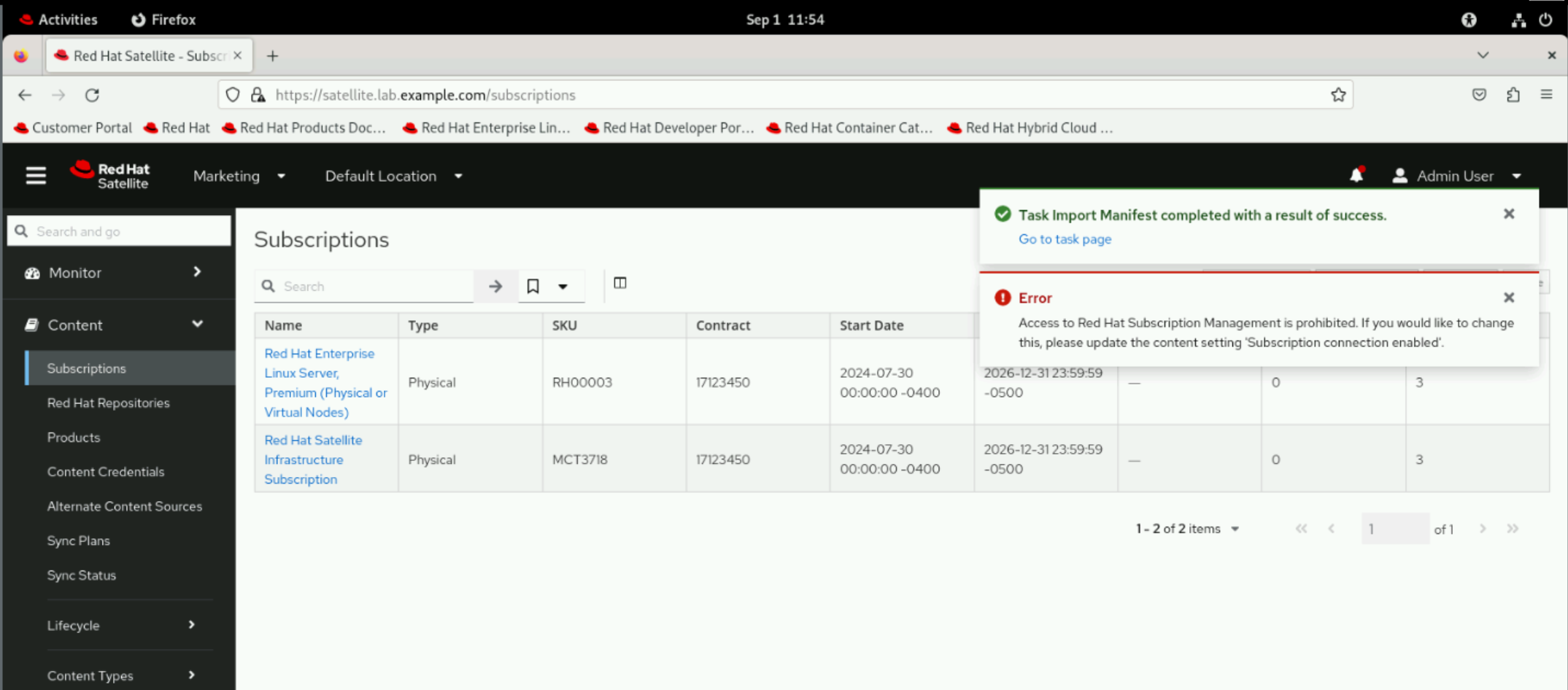
Task: Go back in Firefox history
Action: point(25,95)
